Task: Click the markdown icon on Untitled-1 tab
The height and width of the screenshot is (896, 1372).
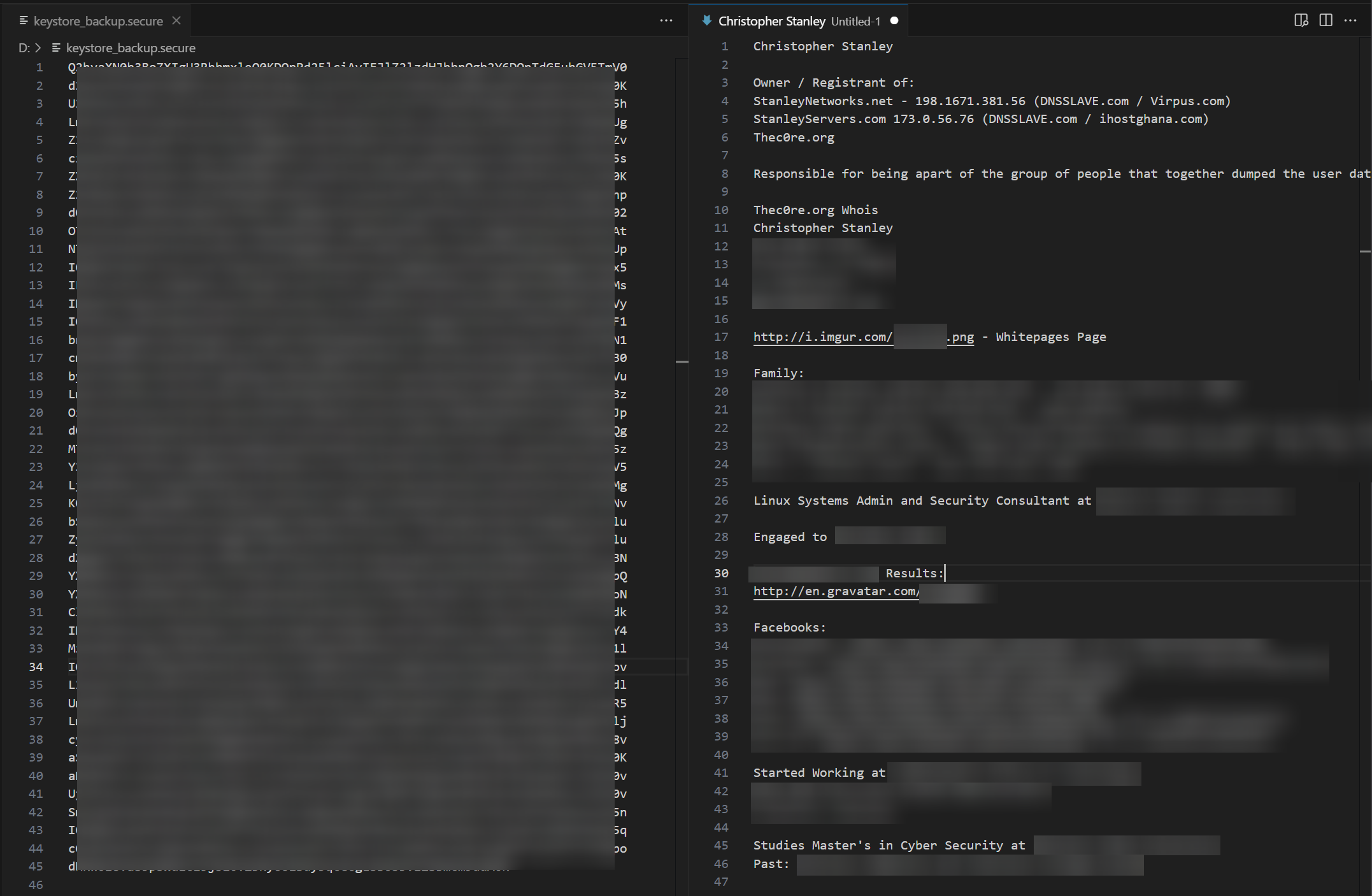Action: pos(707,20)
